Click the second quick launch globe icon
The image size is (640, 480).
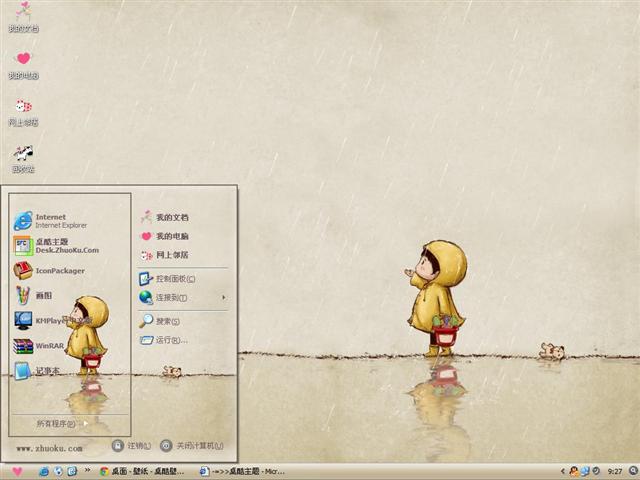tap(58, 471)
